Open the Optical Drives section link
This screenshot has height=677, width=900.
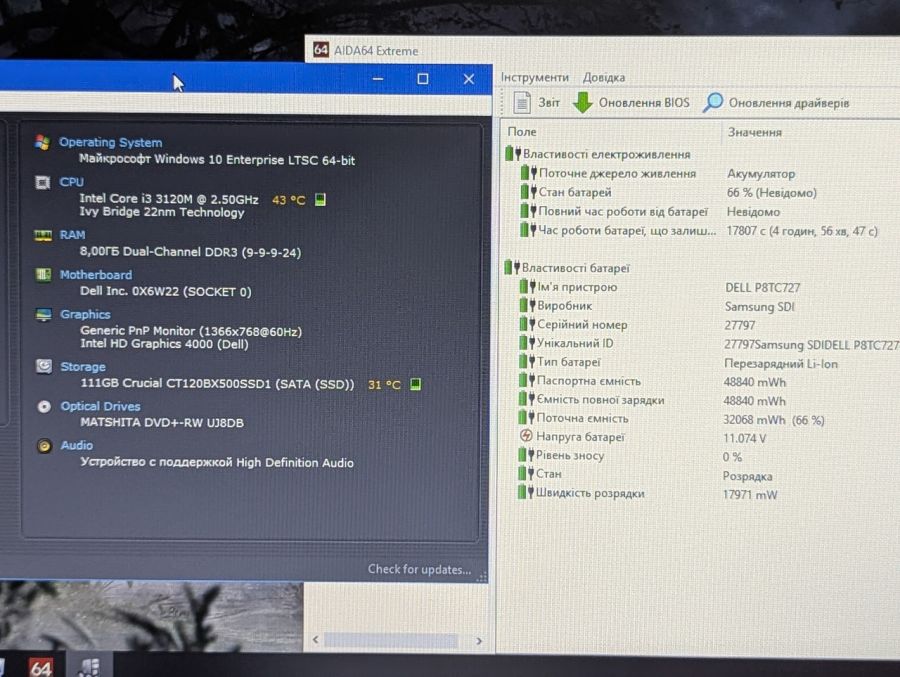click(x=100, y=407)
